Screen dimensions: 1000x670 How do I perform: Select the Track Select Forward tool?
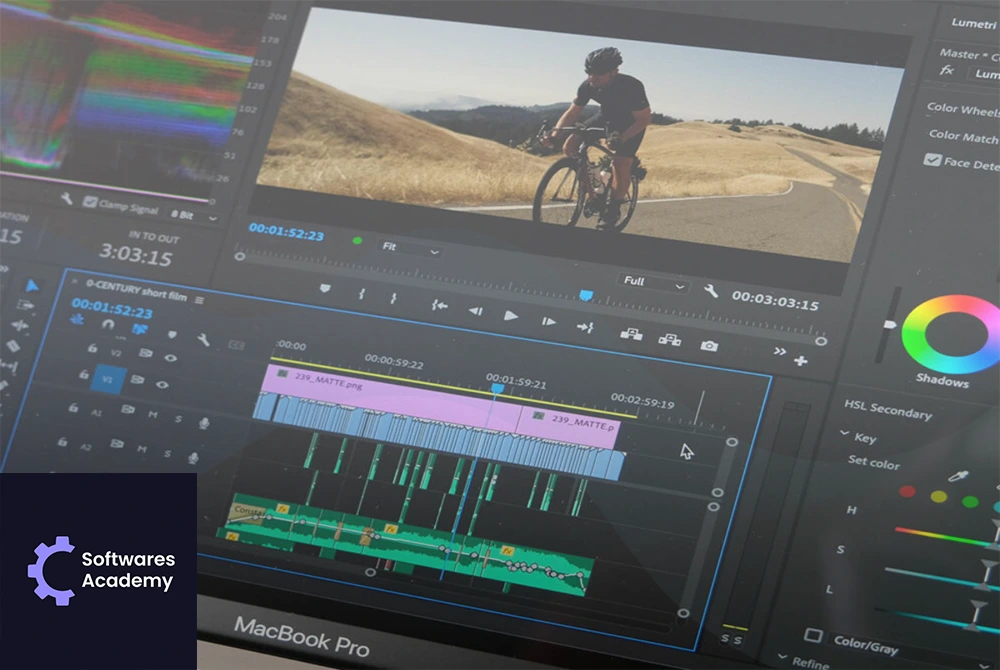click(26, 305)
